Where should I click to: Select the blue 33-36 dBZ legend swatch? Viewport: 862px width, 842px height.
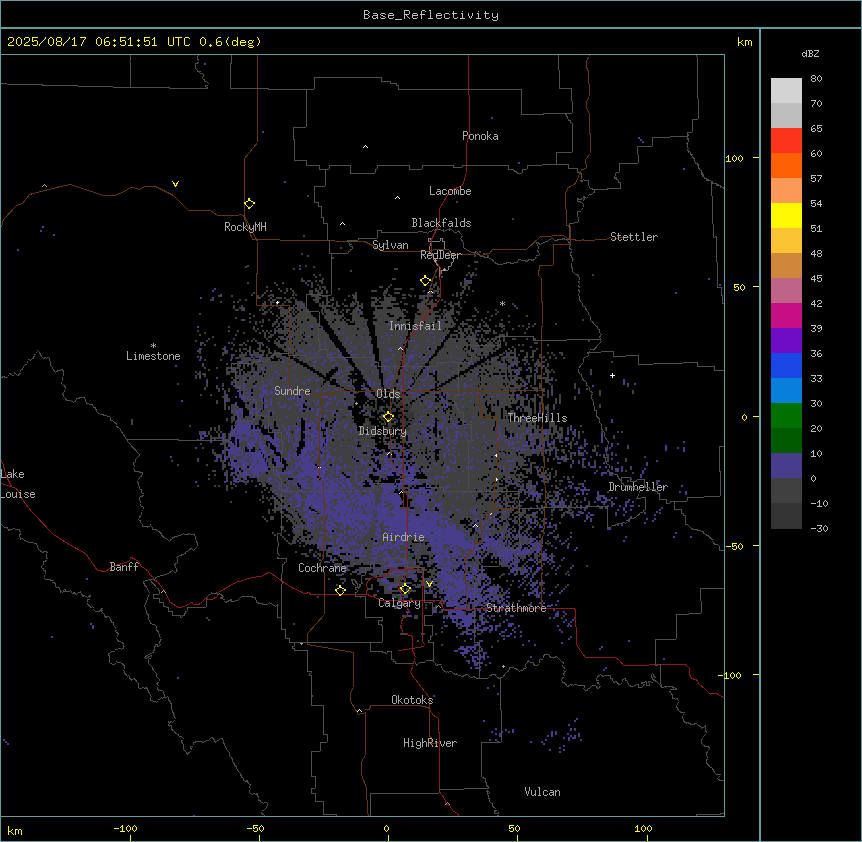[786, 365]
